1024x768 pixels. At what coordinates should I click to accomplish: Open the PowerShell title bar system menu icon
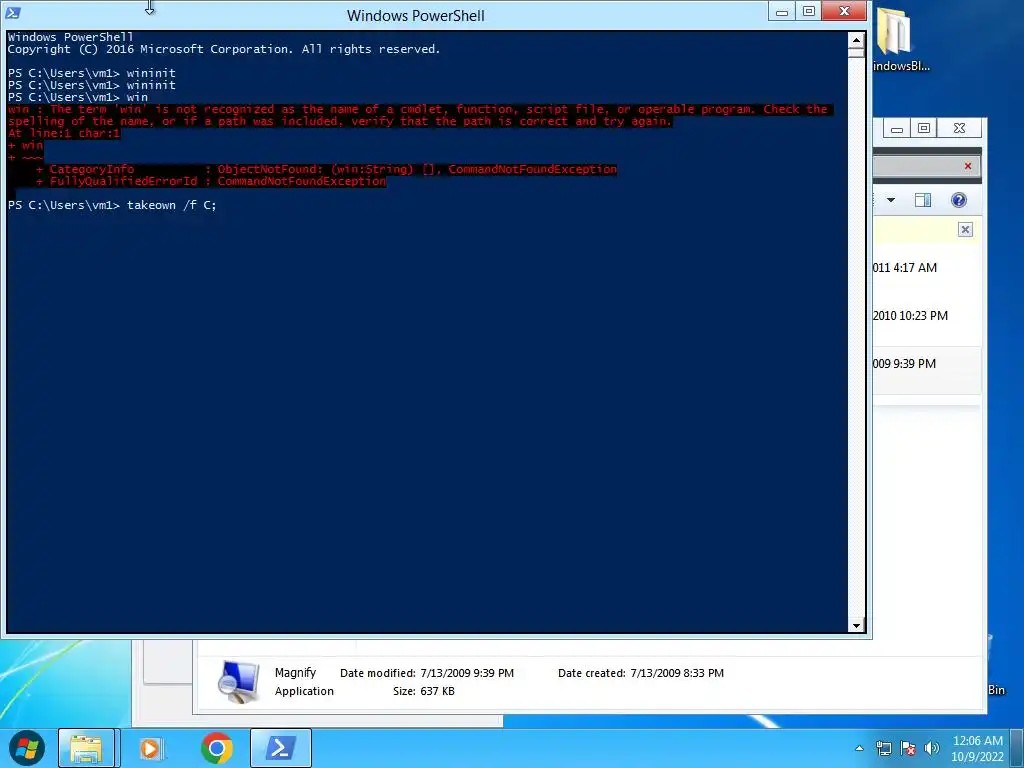(x=12, y=12)
